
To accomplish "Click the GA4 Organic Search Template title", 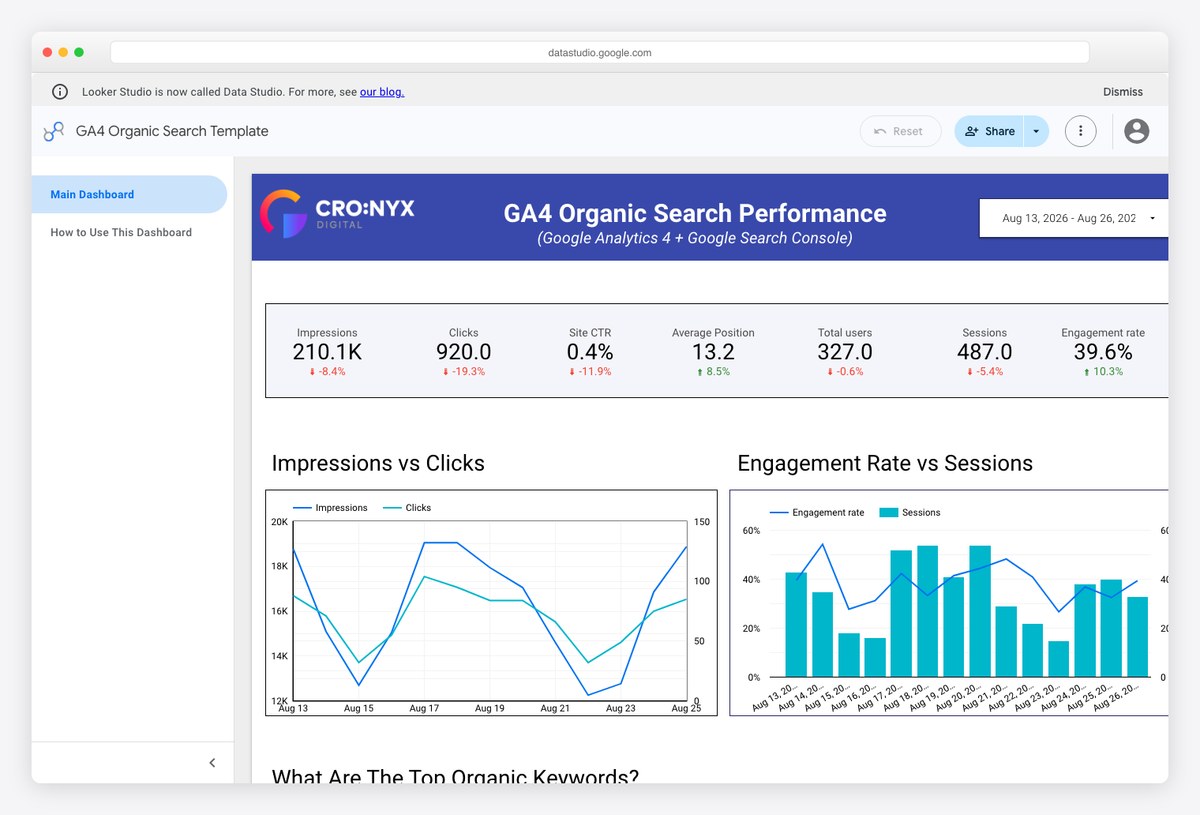I will tap(172, 131).
